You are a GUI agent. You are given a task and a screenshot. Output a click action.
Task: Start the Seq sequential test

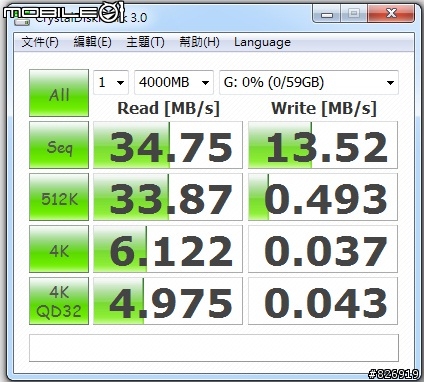(59, 145)
